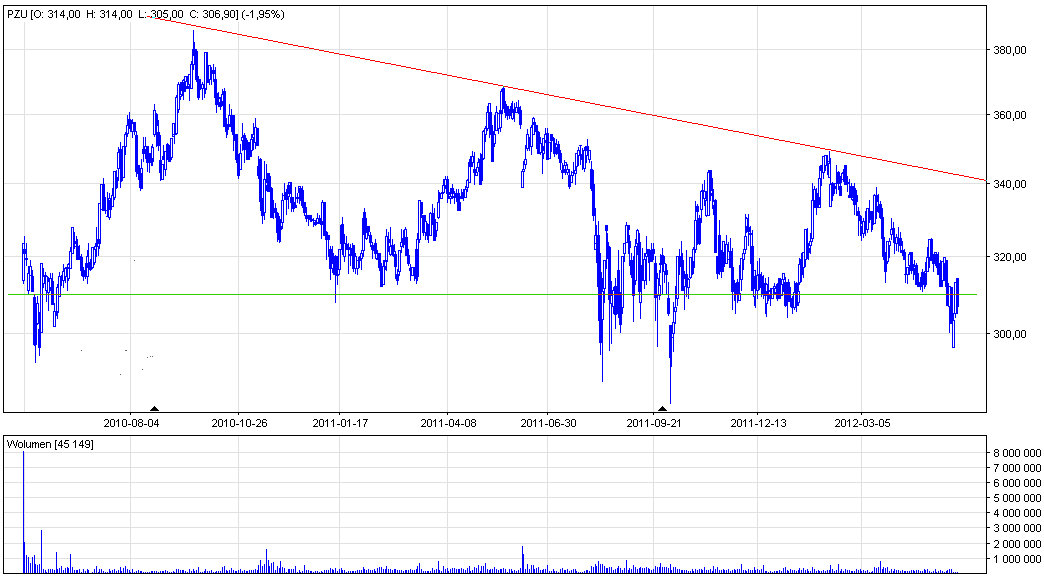Click the 2011-01-17 date label
Viewport: 1044px width, 578px height.
[x=340, y=423]
